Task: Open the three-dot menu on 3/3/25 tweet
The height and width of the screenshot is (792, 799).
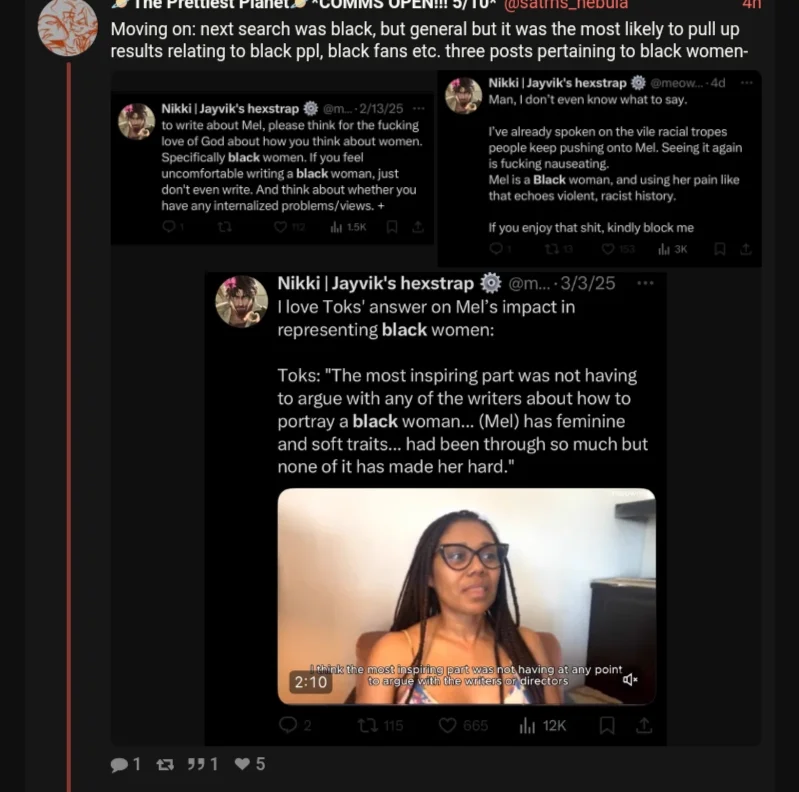Action: coord(645,283)
